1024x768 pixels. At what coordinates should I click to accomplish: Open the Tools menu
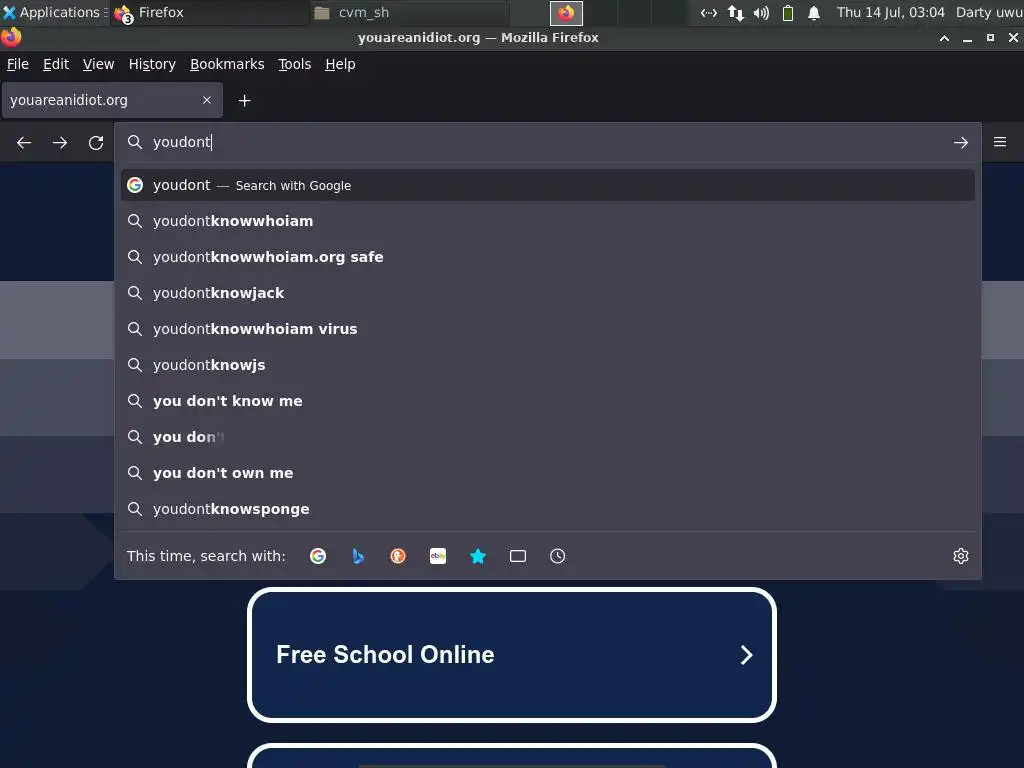click(x=295, y=64)
